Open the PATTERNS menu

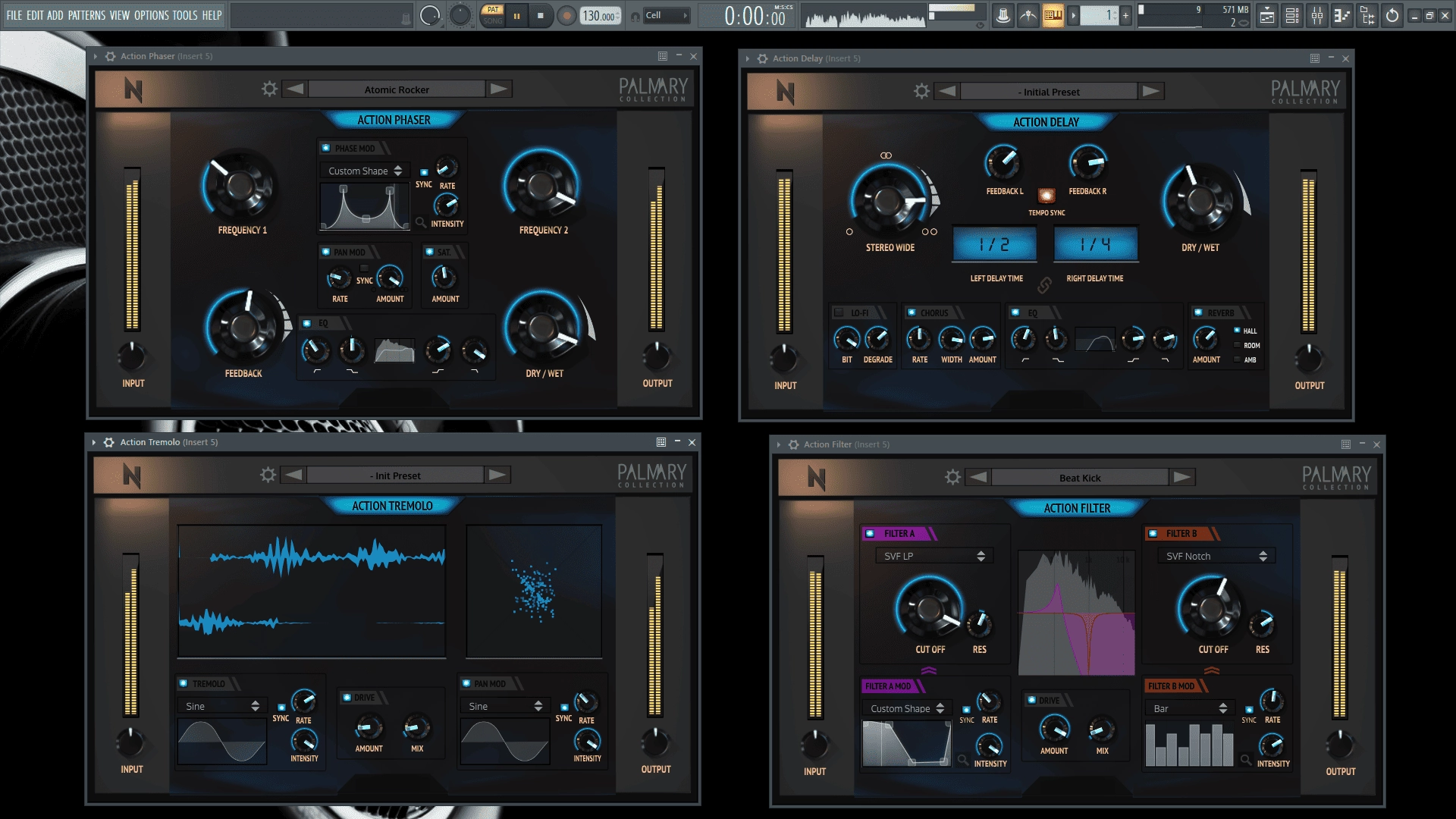[87, 15]
